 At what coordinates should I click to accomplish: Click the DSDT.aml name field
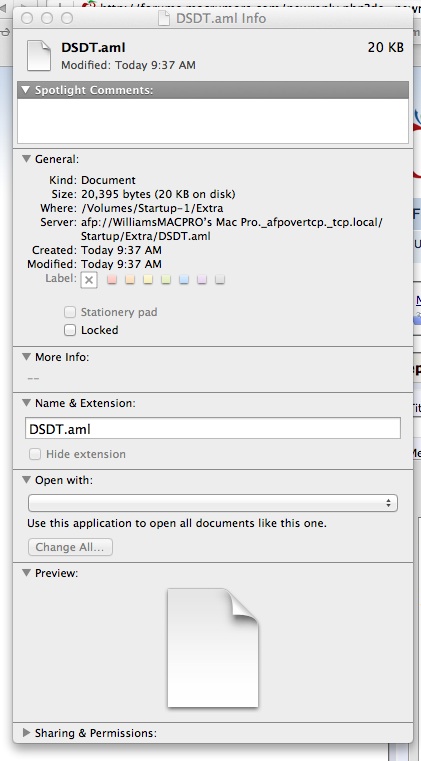pyautogui.click(x=213, y=429)
